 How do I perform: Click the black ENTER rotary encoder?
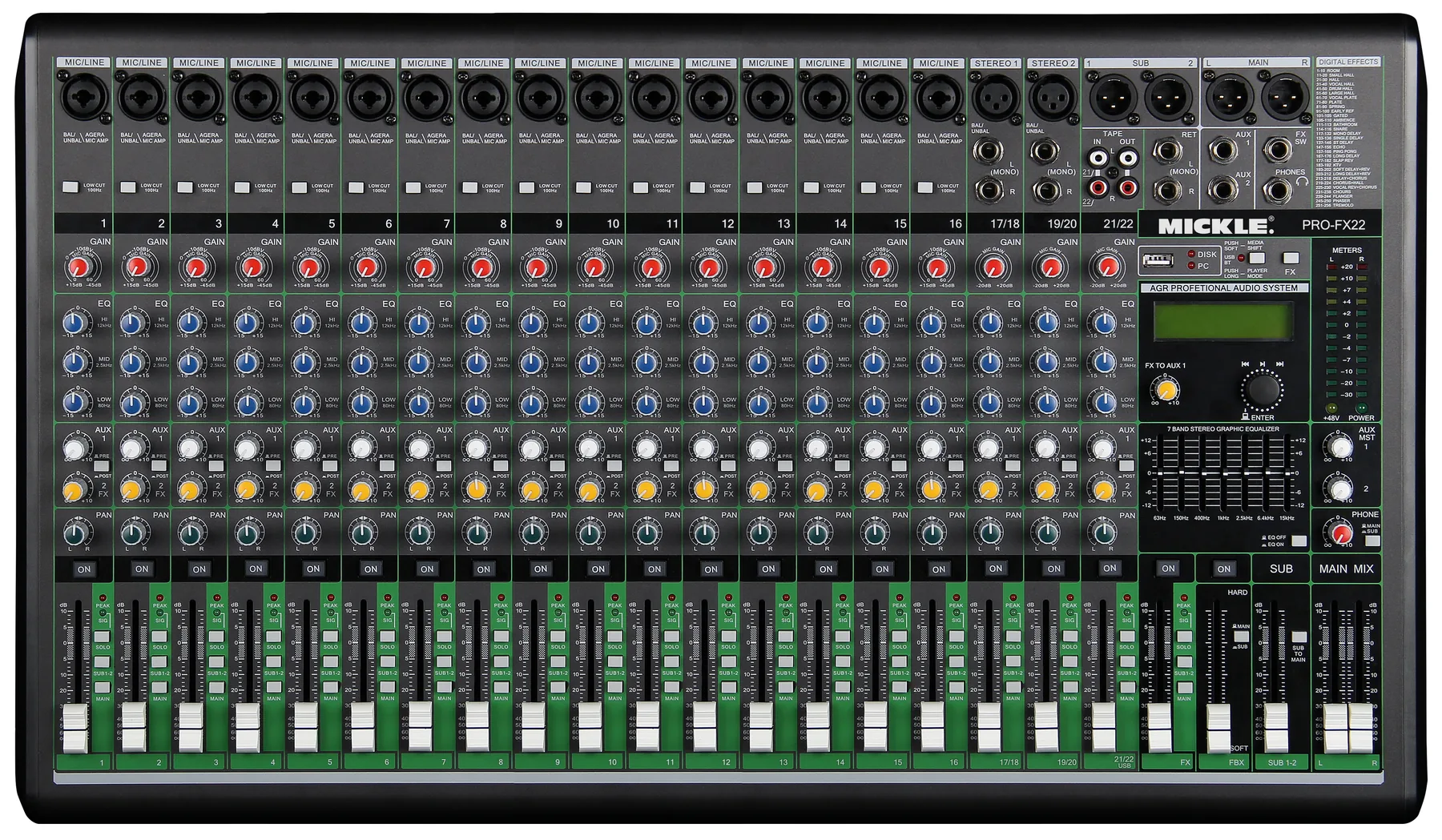(x=1263, y=391)
